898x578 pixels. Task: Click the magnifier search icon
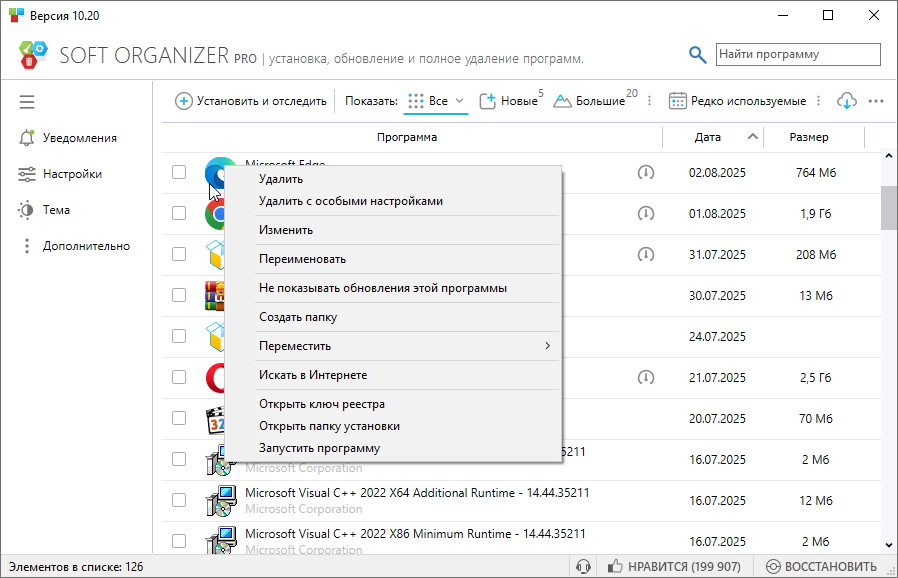tap(697, 55)
